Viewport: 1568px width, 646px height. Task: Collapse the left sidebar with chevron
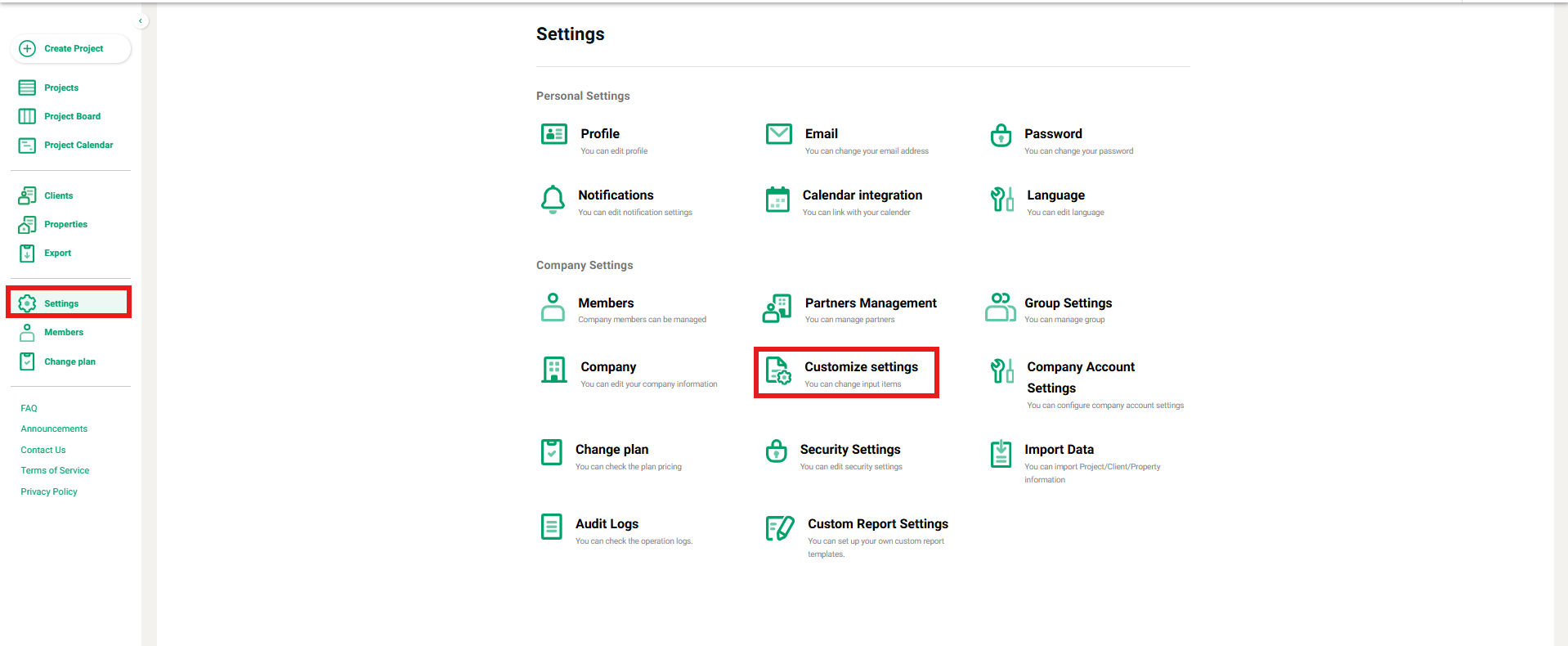[141, 21]
